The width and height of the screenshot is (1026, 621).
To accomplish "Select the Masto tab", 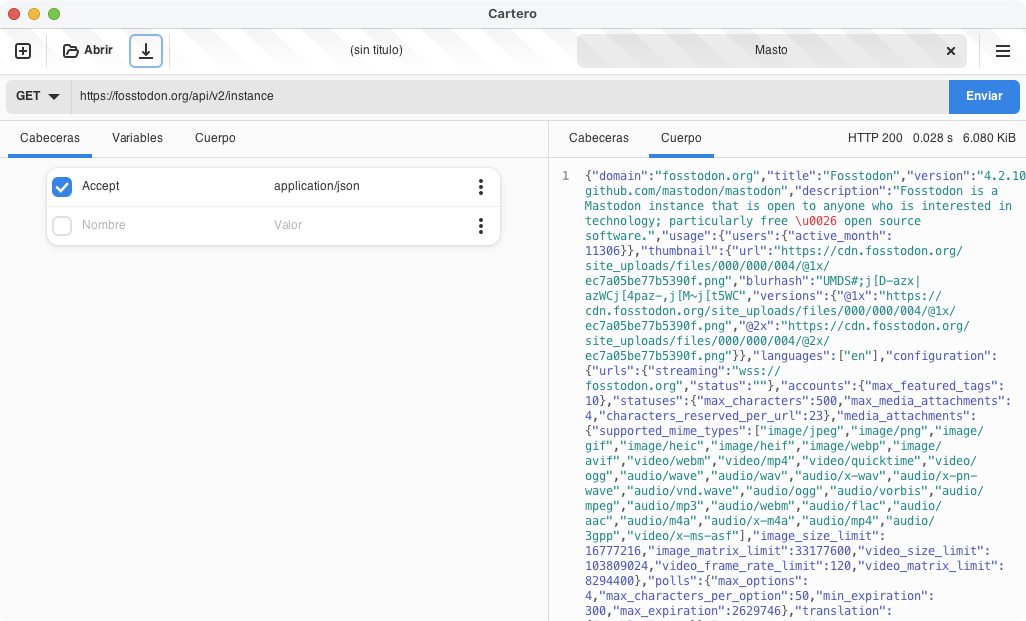I will tap(771, 50).
